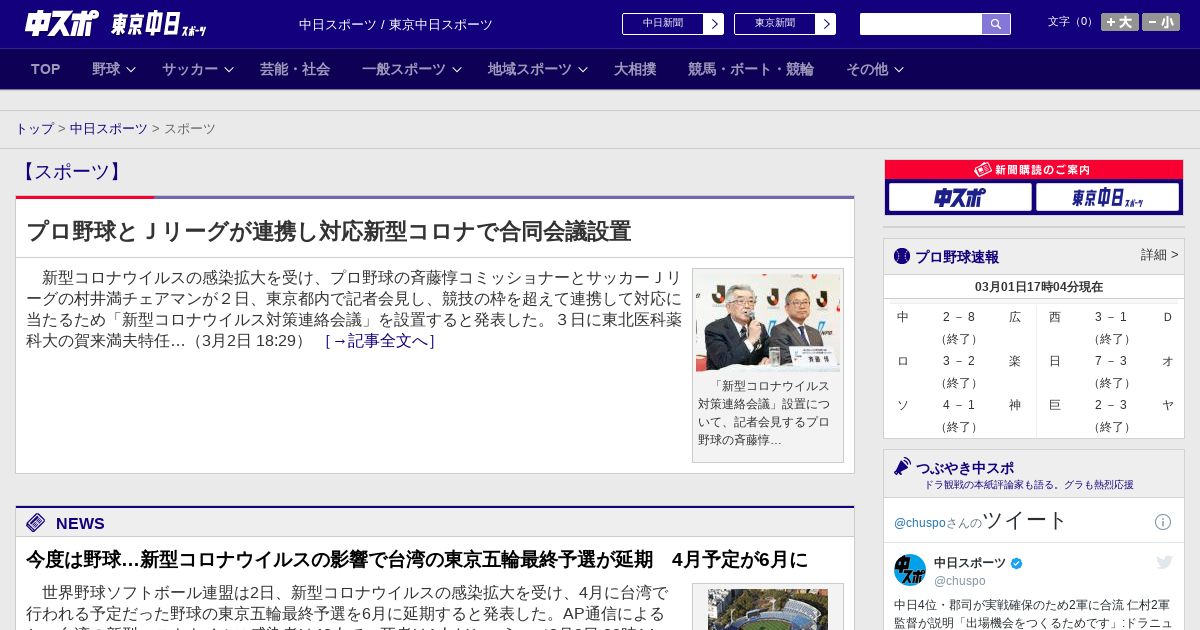
Task: Click 新聞購読のご案内 banner header
Action: tap(1034, 170)
